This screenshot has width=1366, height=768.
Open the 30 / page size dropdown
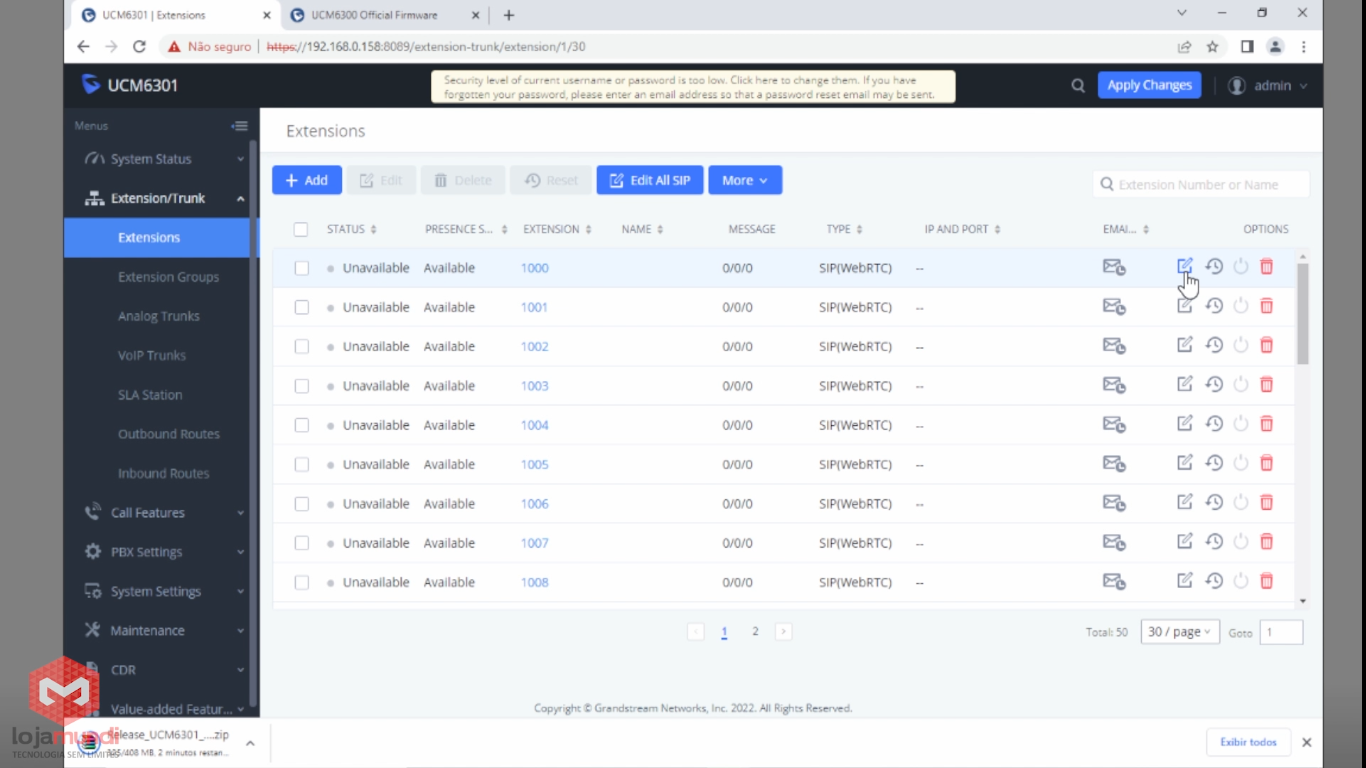click(x=1179, y=632)
